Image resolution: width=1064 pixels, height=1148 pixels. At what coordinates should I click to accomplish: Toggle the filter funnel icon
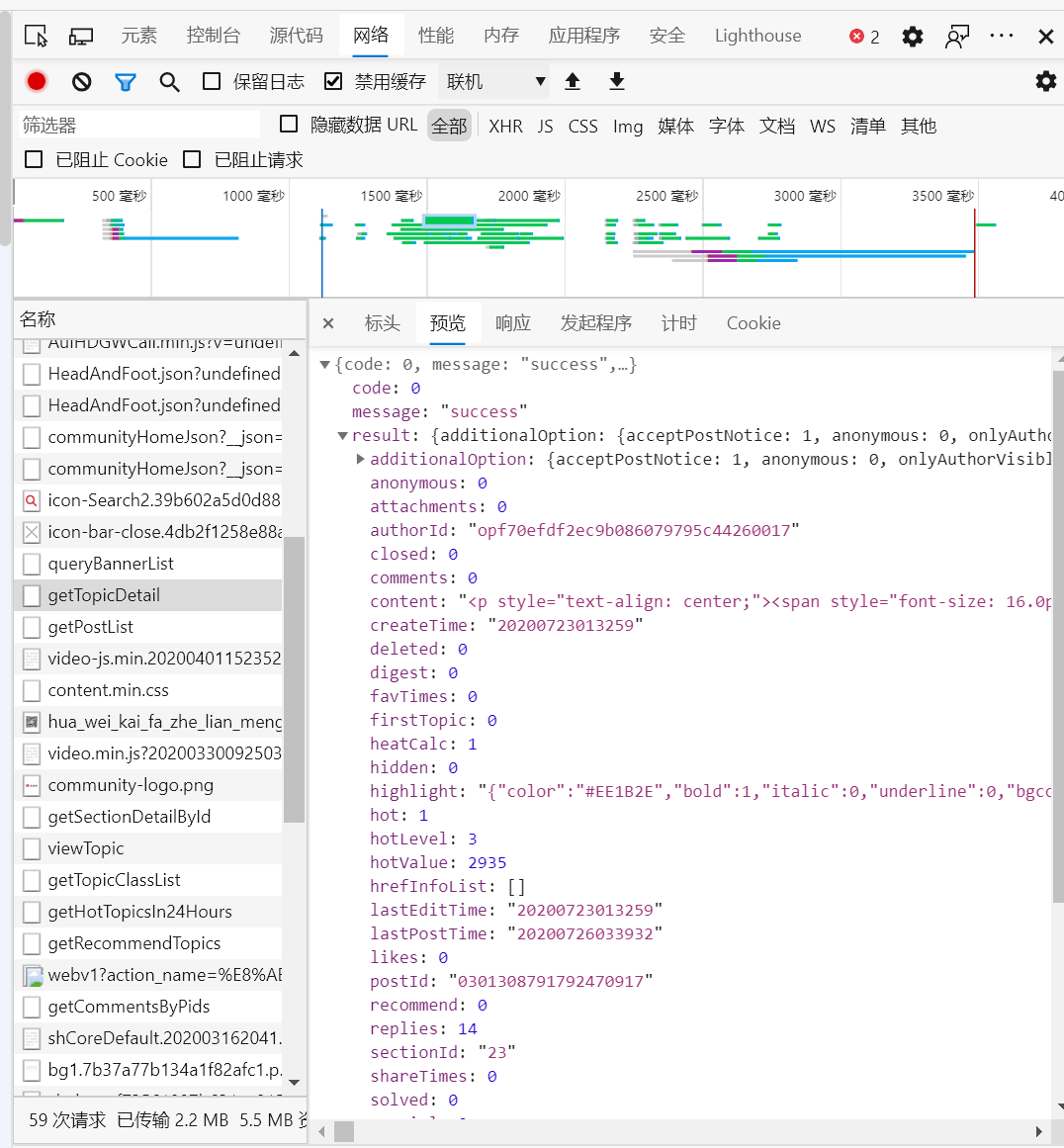coord(126,82)
